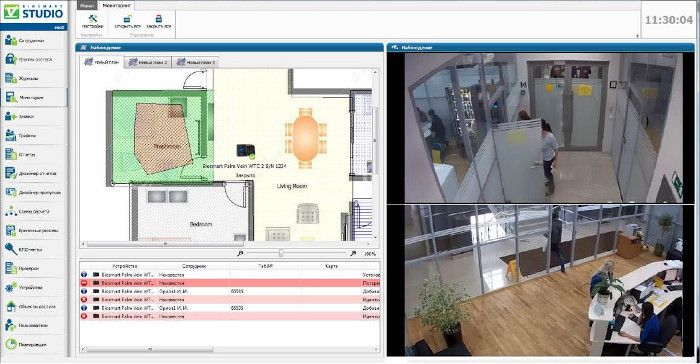
Task: Switch to the Новый план 2 tab
Action: coord(148,63)
